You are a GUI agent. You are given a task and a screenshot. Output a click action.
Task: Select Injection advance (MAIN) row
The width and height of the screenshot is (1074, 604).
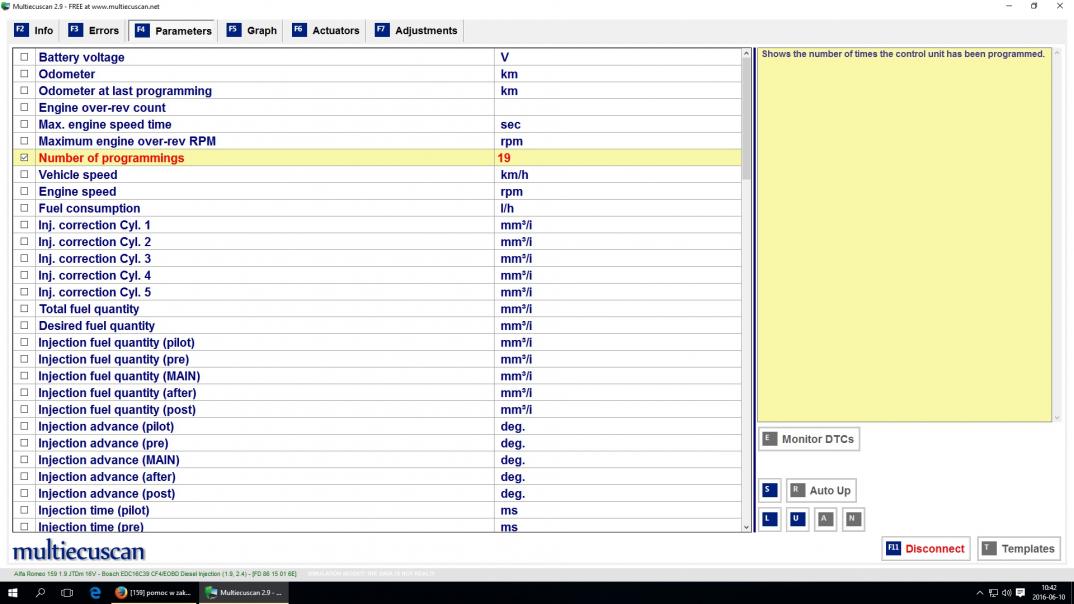pos(377,460)
